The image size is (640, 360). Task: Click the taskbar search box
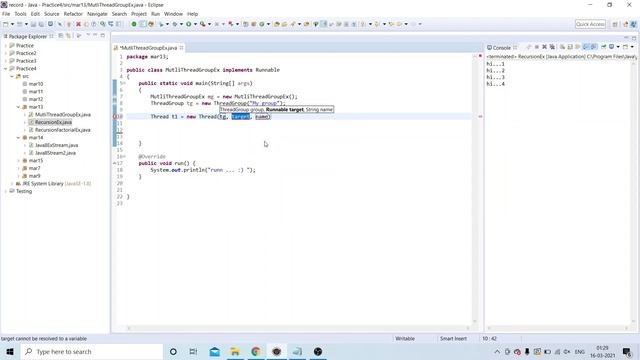(91, 351)
